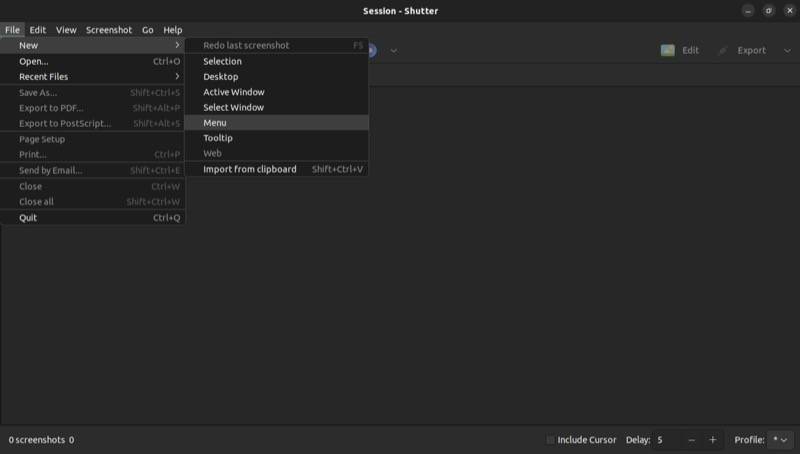
Task: Open the Edit menu in menu bar
Action: pos(38,30)
